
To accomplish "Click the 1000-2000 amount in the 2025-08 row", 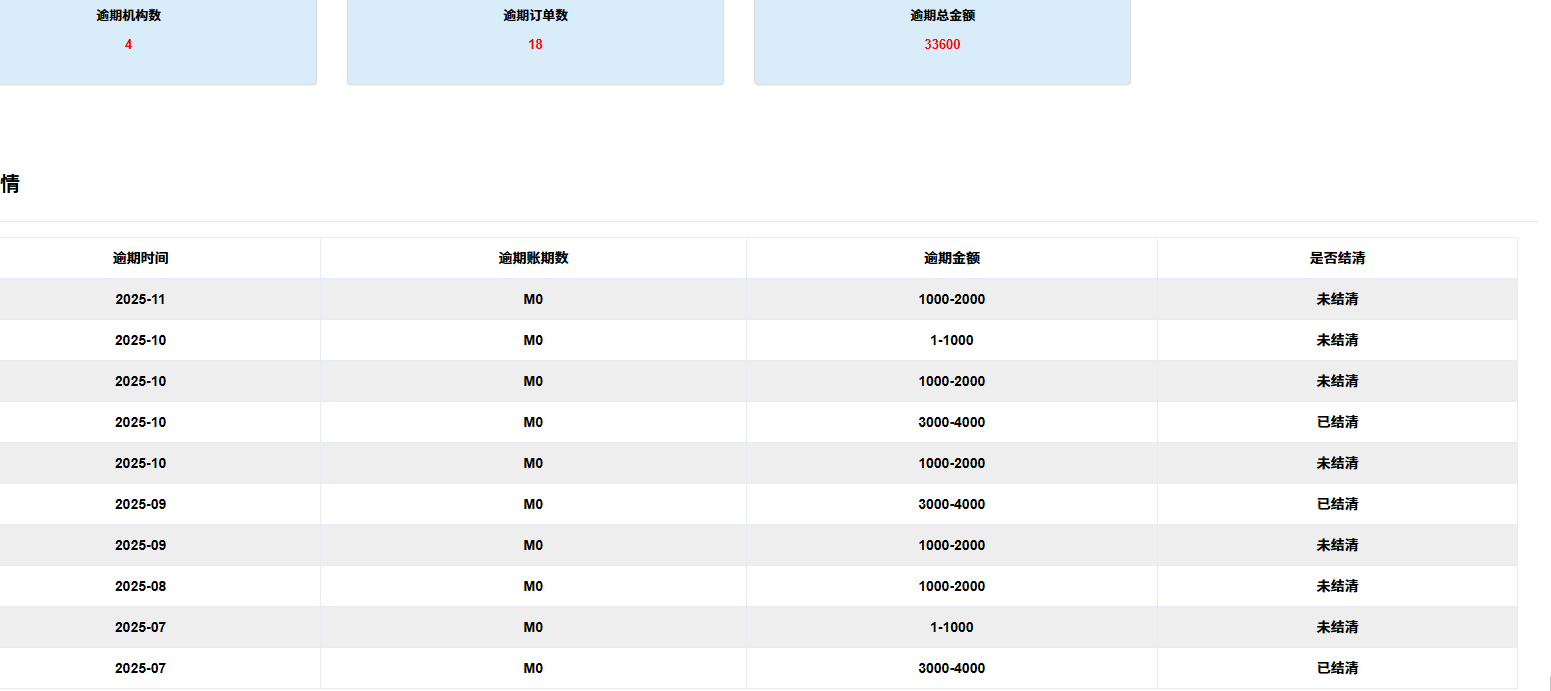I will tap(951, 586).
